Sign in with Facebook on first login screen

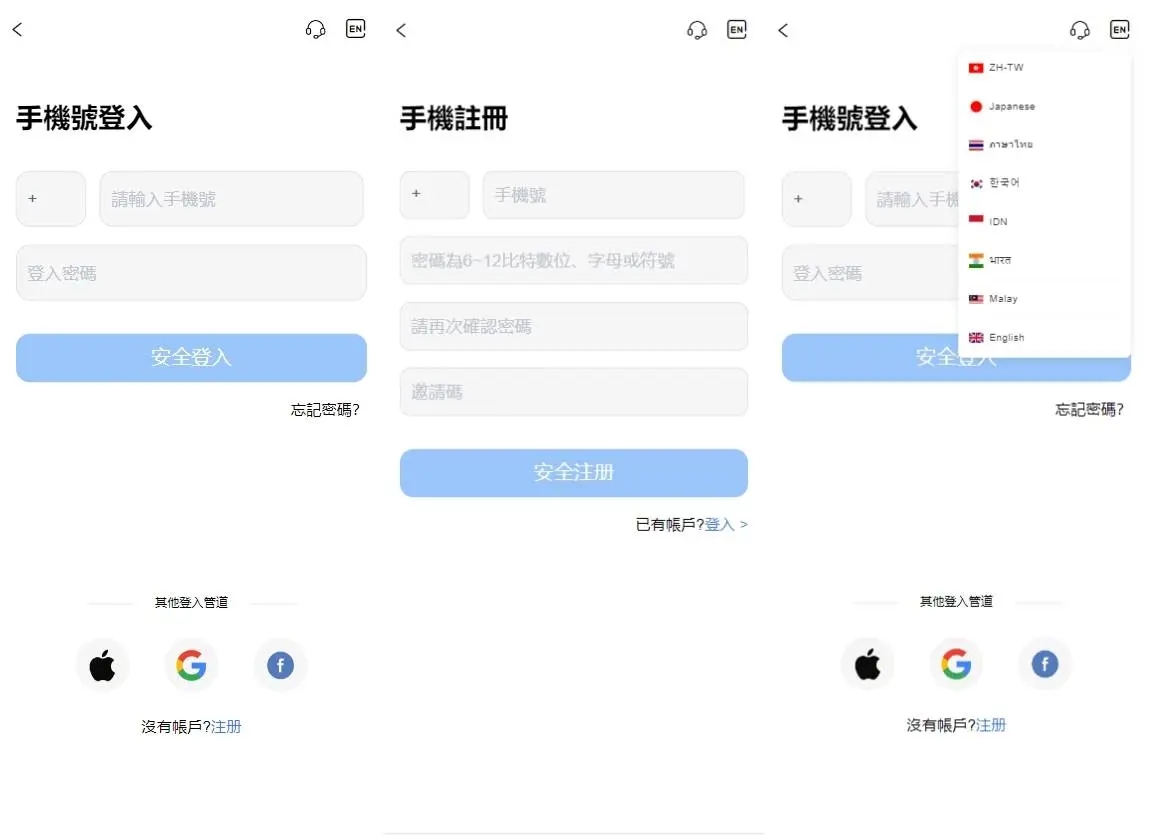(x=280, y=666)
